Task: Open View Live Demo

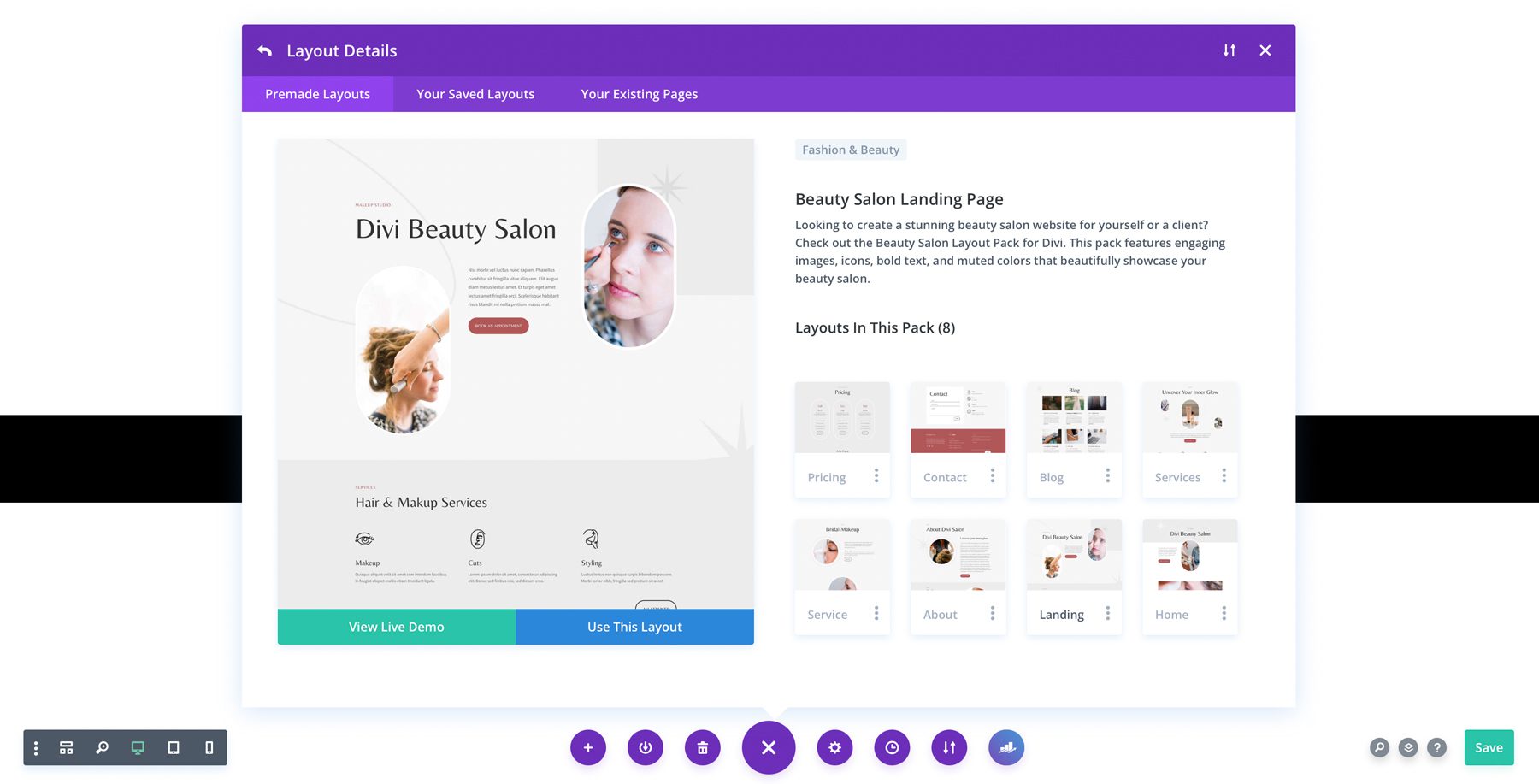Action: 396,627
